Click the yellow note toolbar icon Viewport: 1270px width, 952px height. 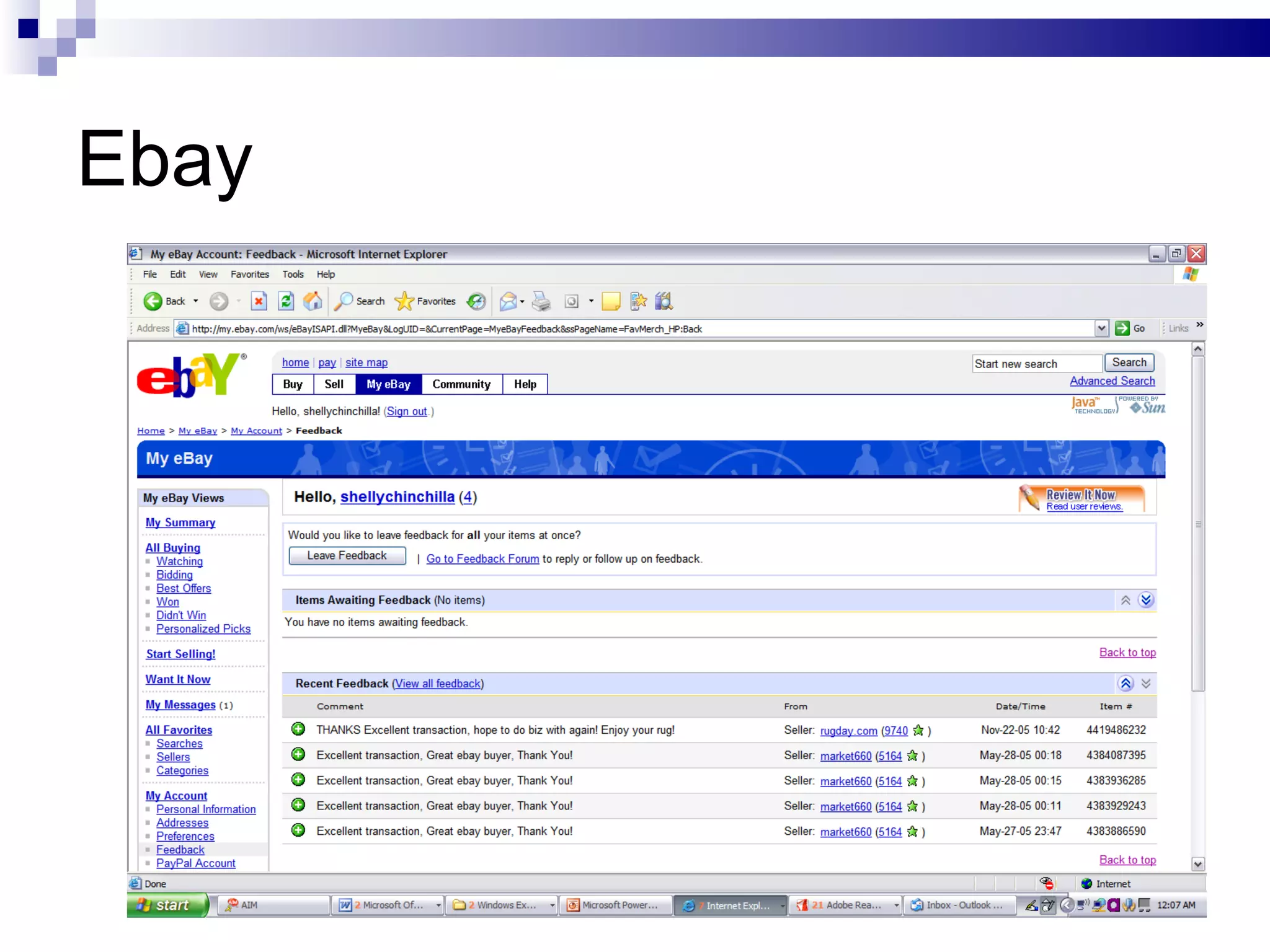tap(611, 301)
